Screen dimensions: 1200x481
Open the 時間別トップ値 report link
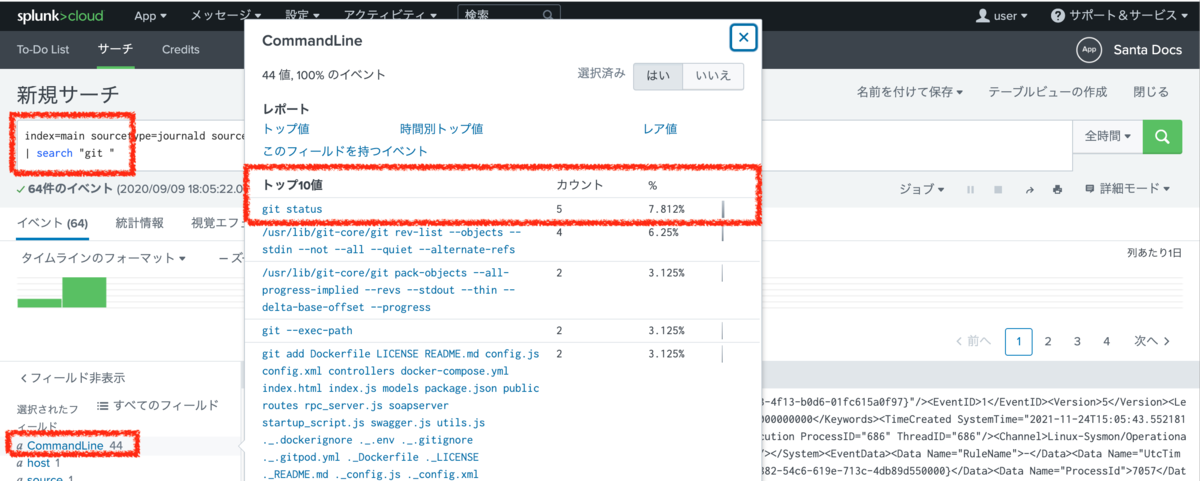point(441,129)
